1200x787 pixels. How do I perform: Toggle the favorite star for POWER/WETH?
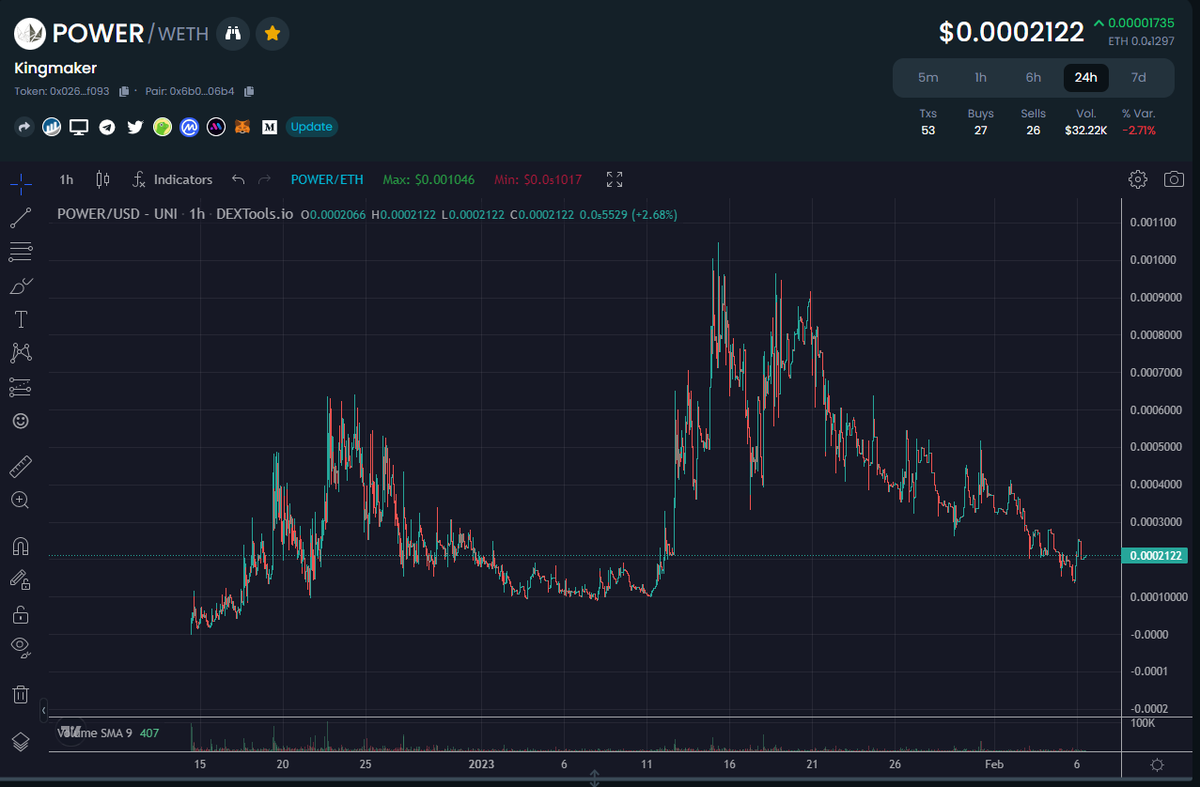[272, 34]
